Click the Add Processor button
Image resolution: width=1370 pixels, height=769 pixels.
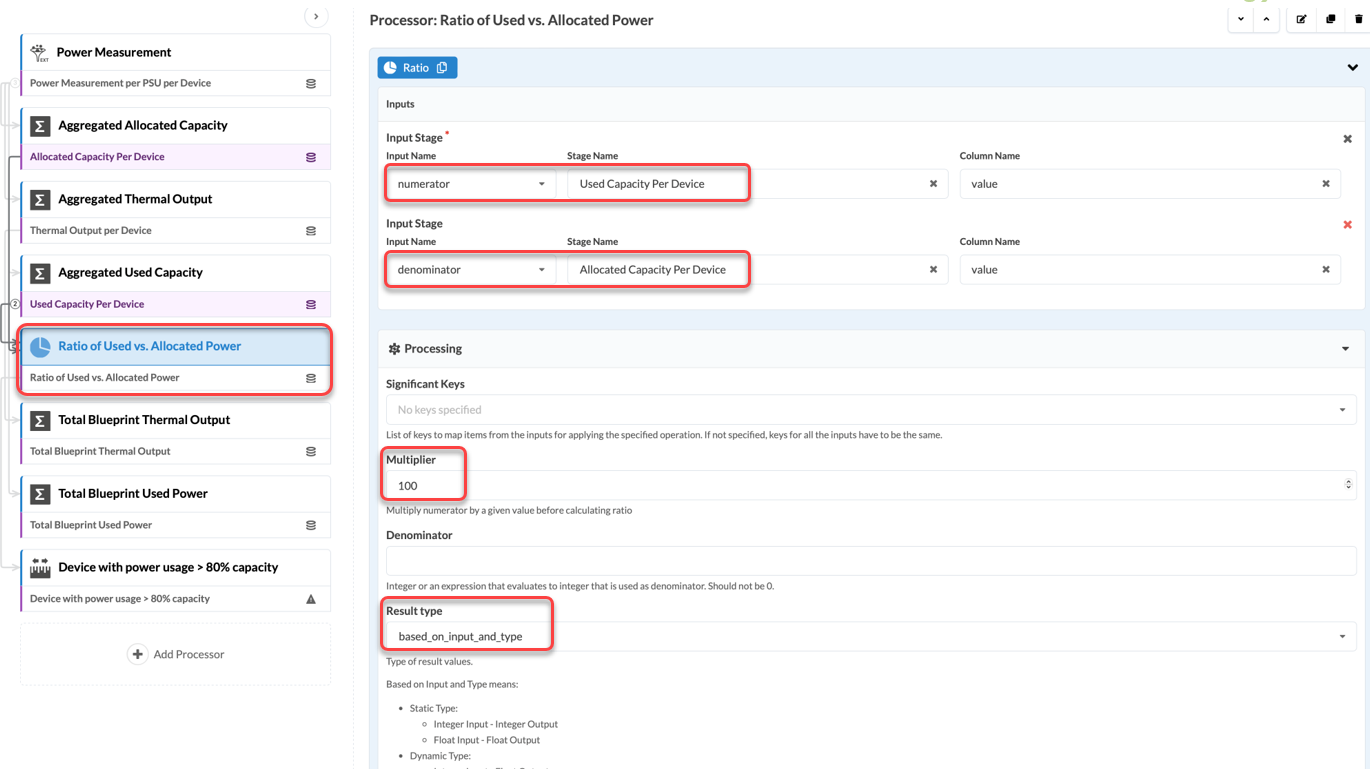pos(176,654)
